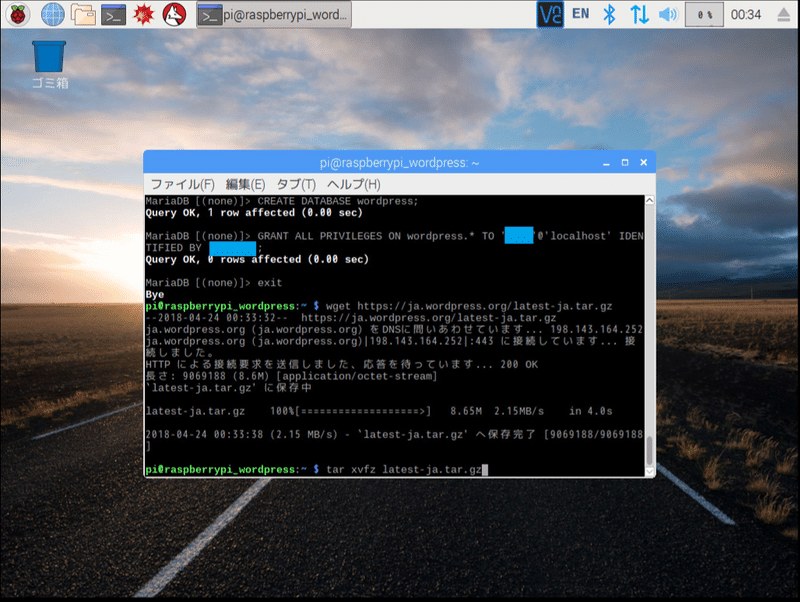Click the EN keyboard layout indicator

coord(581,14)
